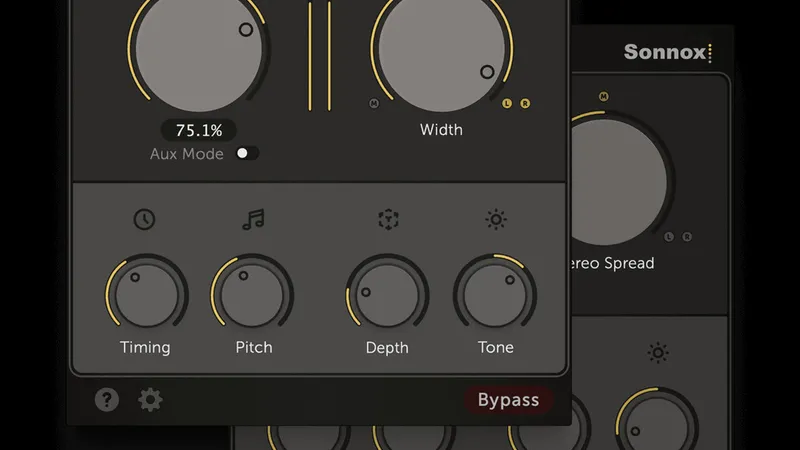Toggle the Aux Mode switch
The width and height of the screenshot is (800, 450).
click(x=246, y=153)
